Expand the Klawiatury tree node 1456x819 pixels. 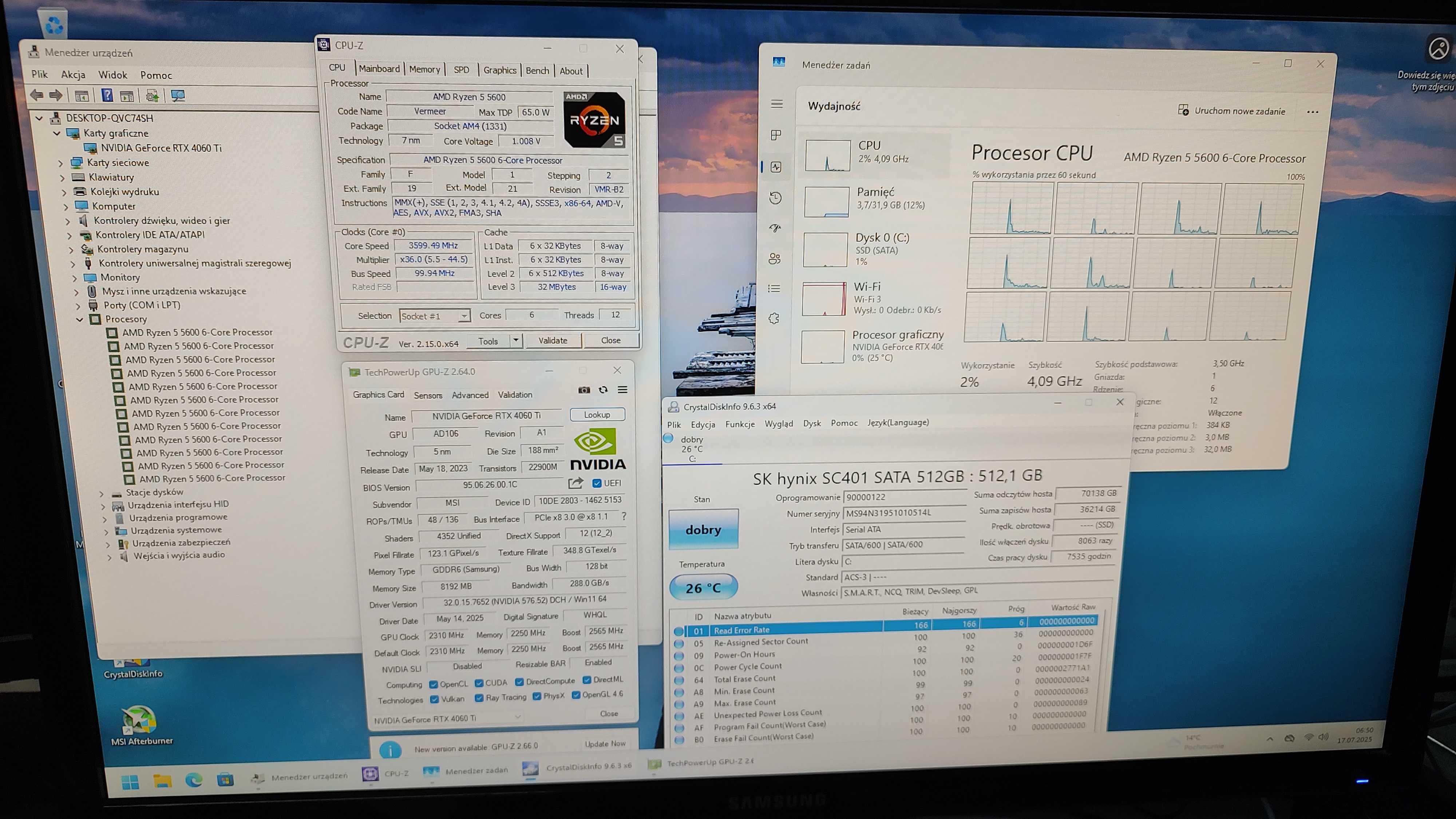coord(63,178)
